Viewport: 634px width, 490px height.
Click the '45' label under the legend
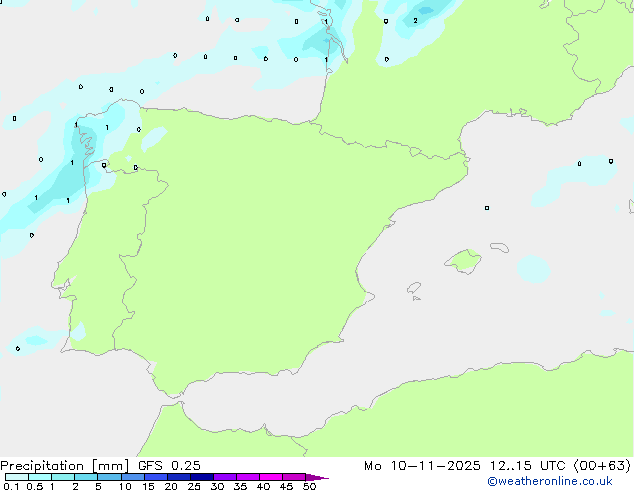coord(286,486)
